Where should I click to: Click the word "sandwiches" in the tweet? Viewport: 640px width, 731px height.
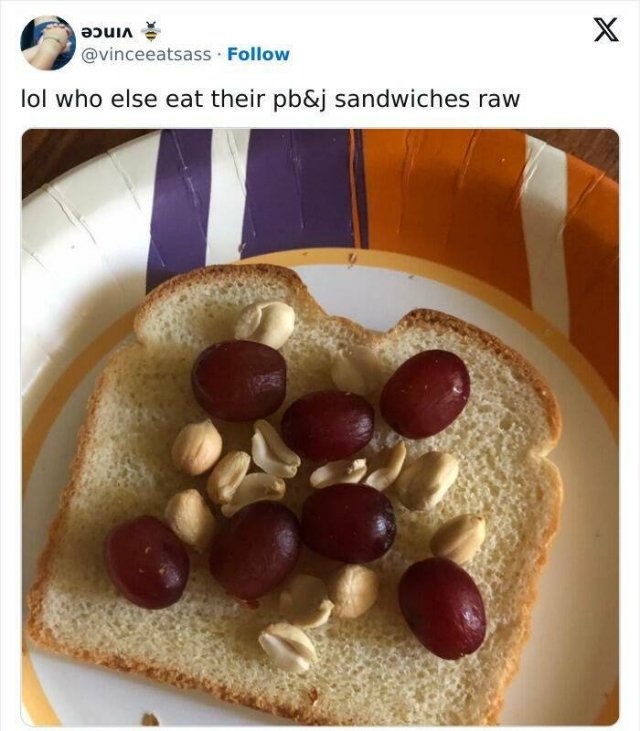click(x=403, y=99)
